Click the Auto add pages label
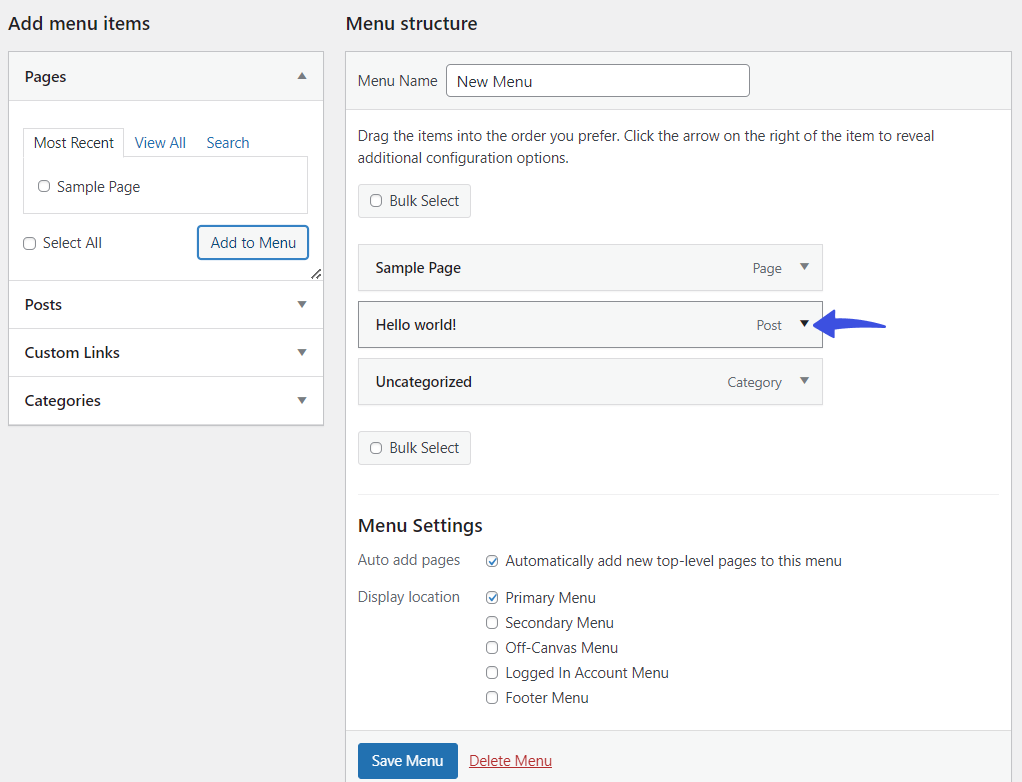1022x782 pixels. (409, 560)
